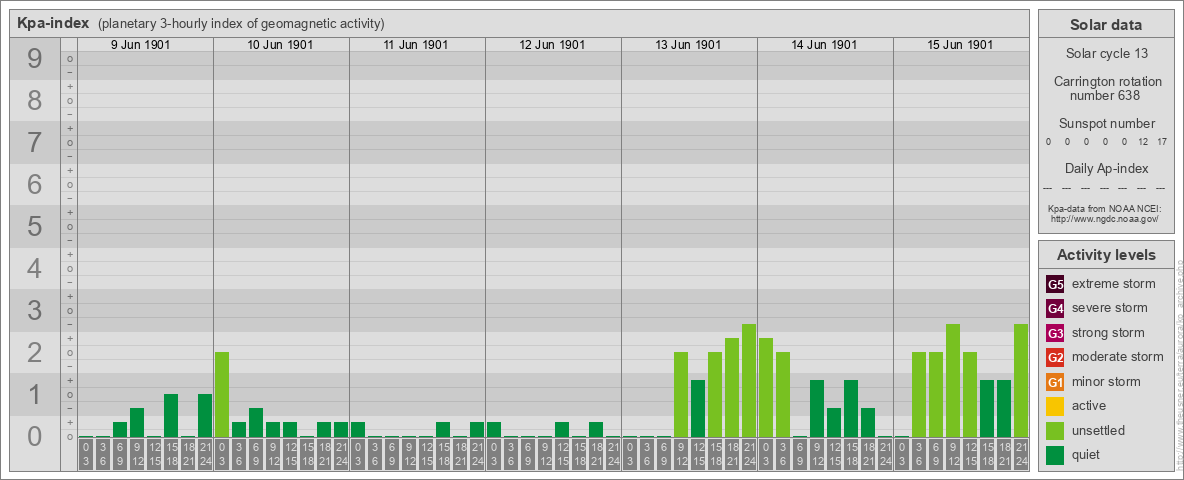
Task: Click the '10 Jun 1901' date header
Action: [280, 45]
